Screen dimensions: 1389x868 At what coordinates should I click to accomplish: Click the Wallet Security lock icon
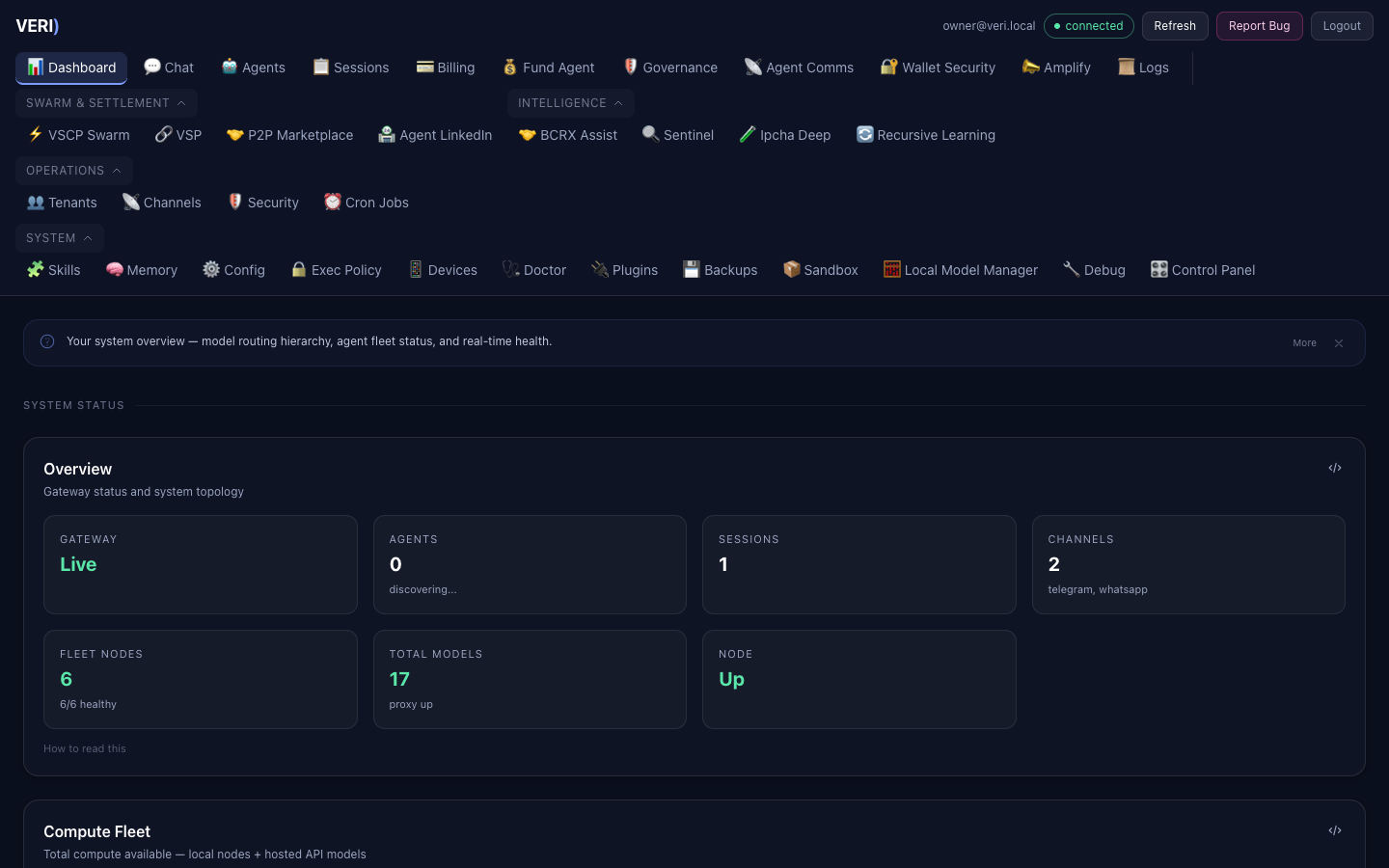(x=888, y=67)
